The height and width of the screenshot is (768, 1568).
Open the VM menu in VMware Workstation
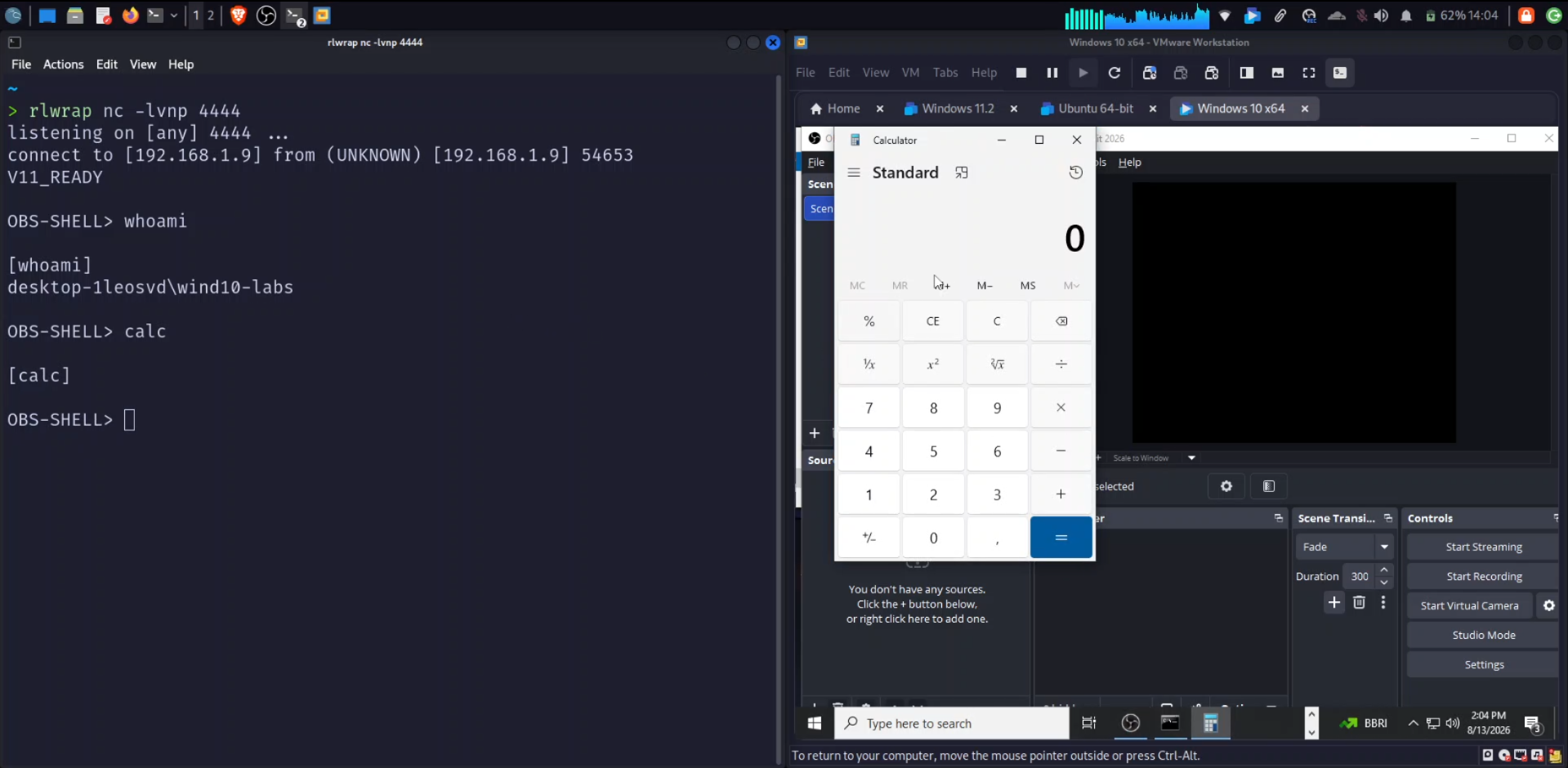pyautogui.click(x=910, y=73)
